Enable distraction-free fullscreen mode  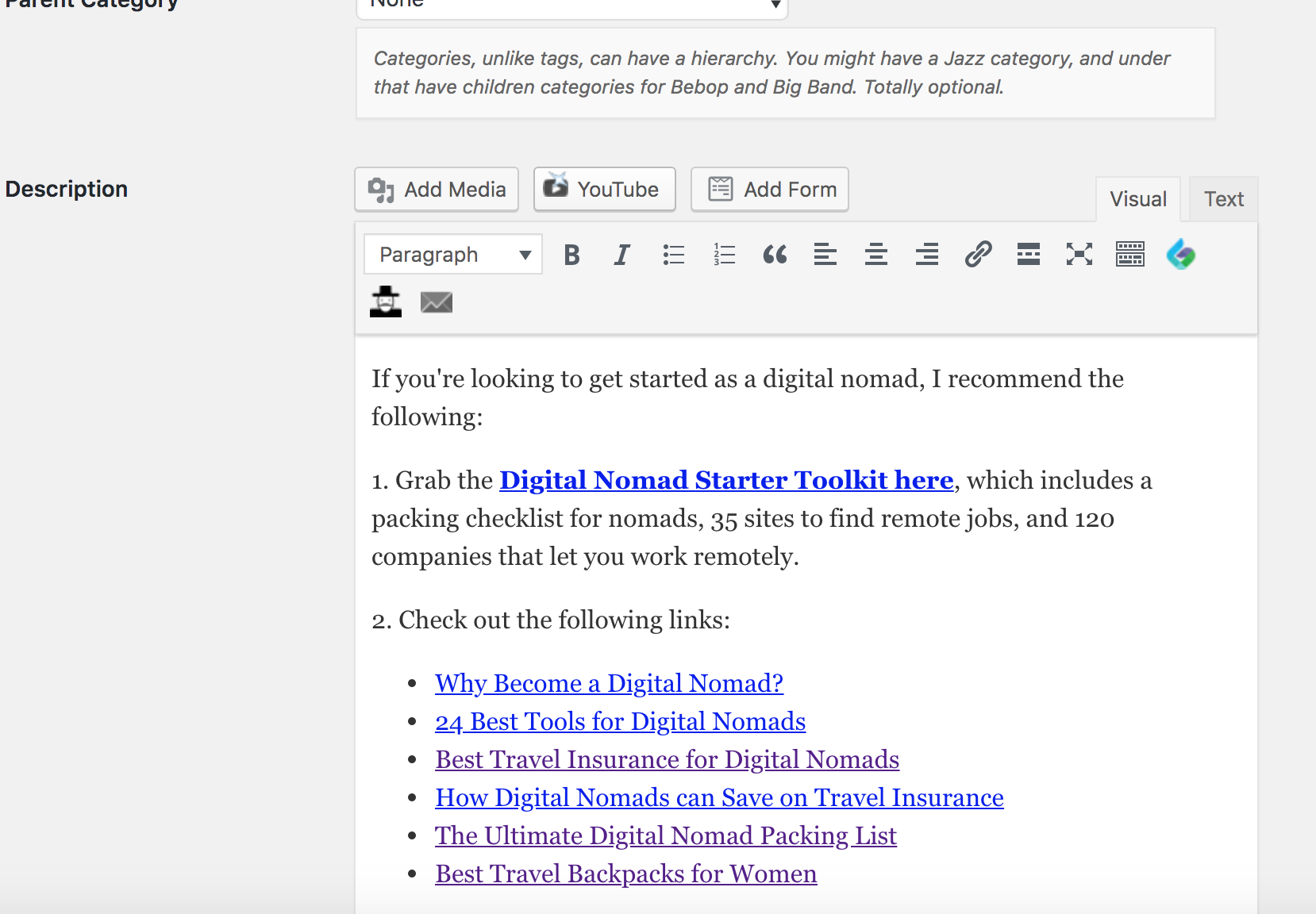click(1079, 255)
